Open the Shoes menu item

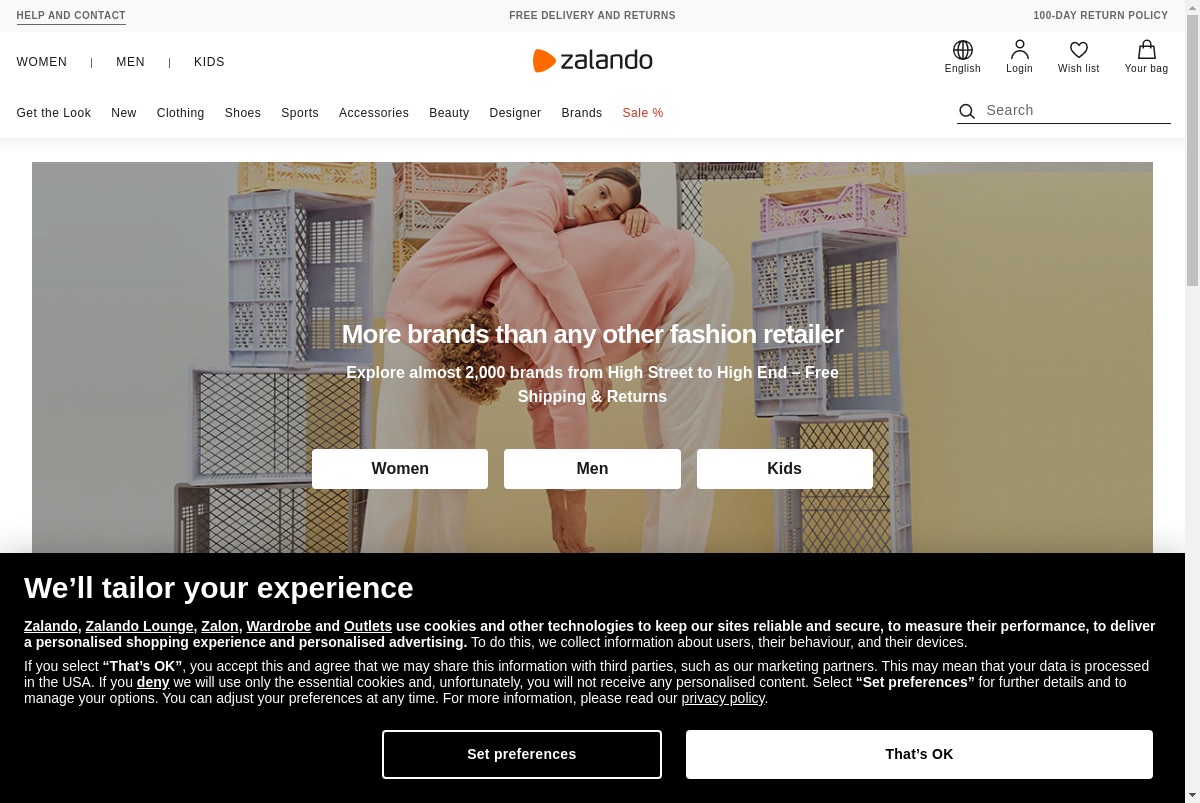[242, 113]
